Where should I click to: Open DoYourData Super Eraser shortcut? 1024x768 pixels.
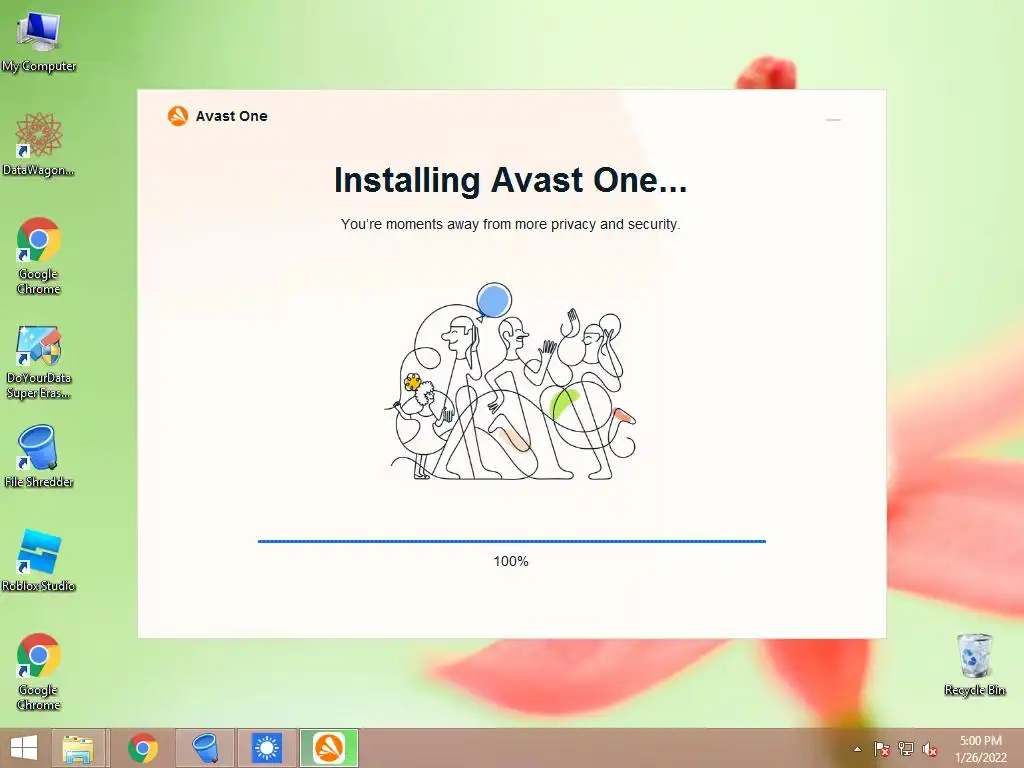click(x=39, y=361)
